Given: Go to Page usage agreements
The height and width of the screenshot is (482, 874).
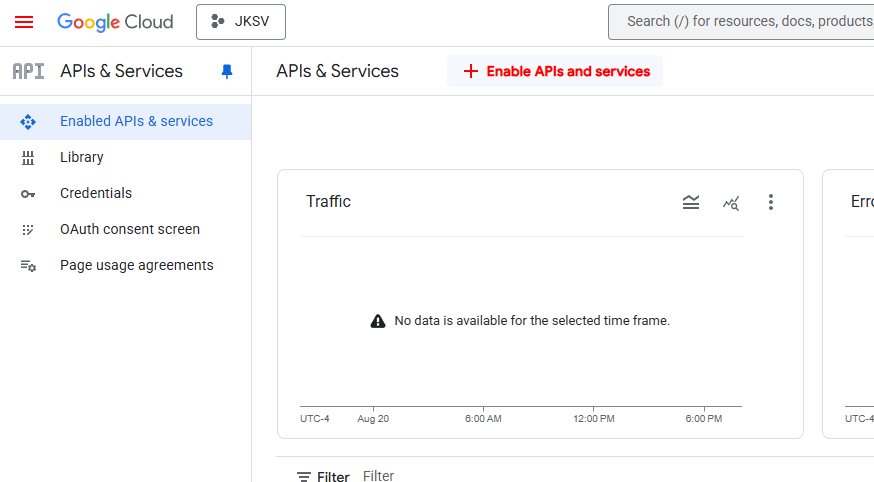Looking at the screenshot, I should pyautogui.click(x=136, y=265).
